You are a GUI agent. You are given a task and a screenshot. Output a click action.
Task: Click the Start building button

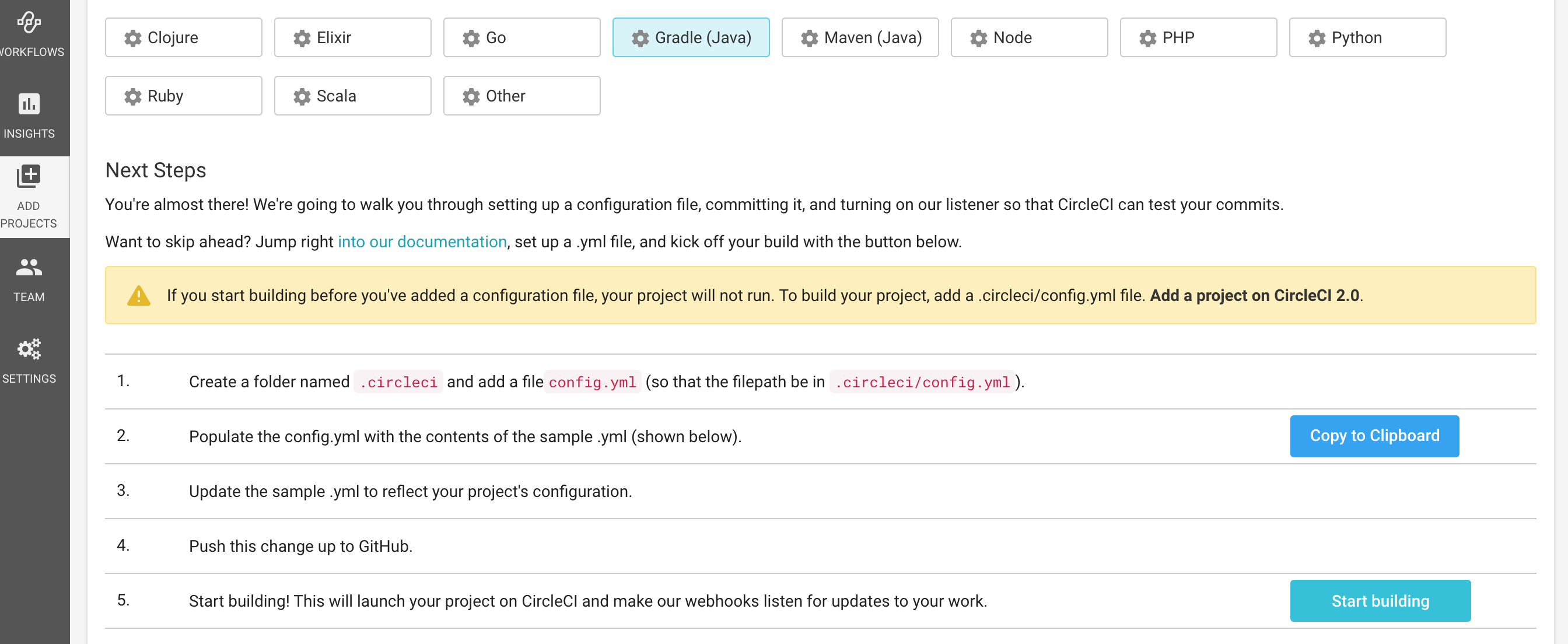(1380, 601)
